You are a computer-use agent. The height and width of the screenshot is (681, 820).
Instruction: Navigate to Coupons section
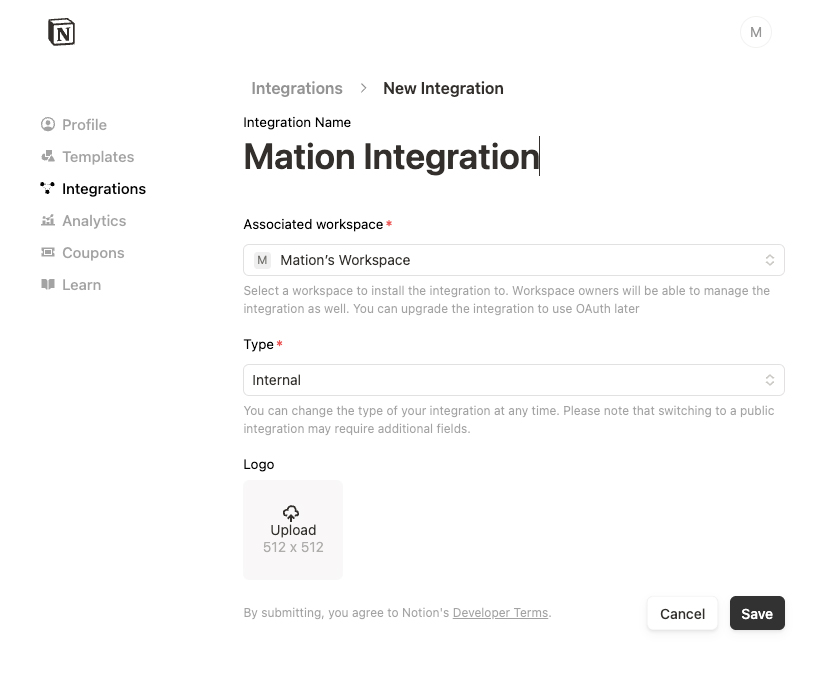point(83,253)
